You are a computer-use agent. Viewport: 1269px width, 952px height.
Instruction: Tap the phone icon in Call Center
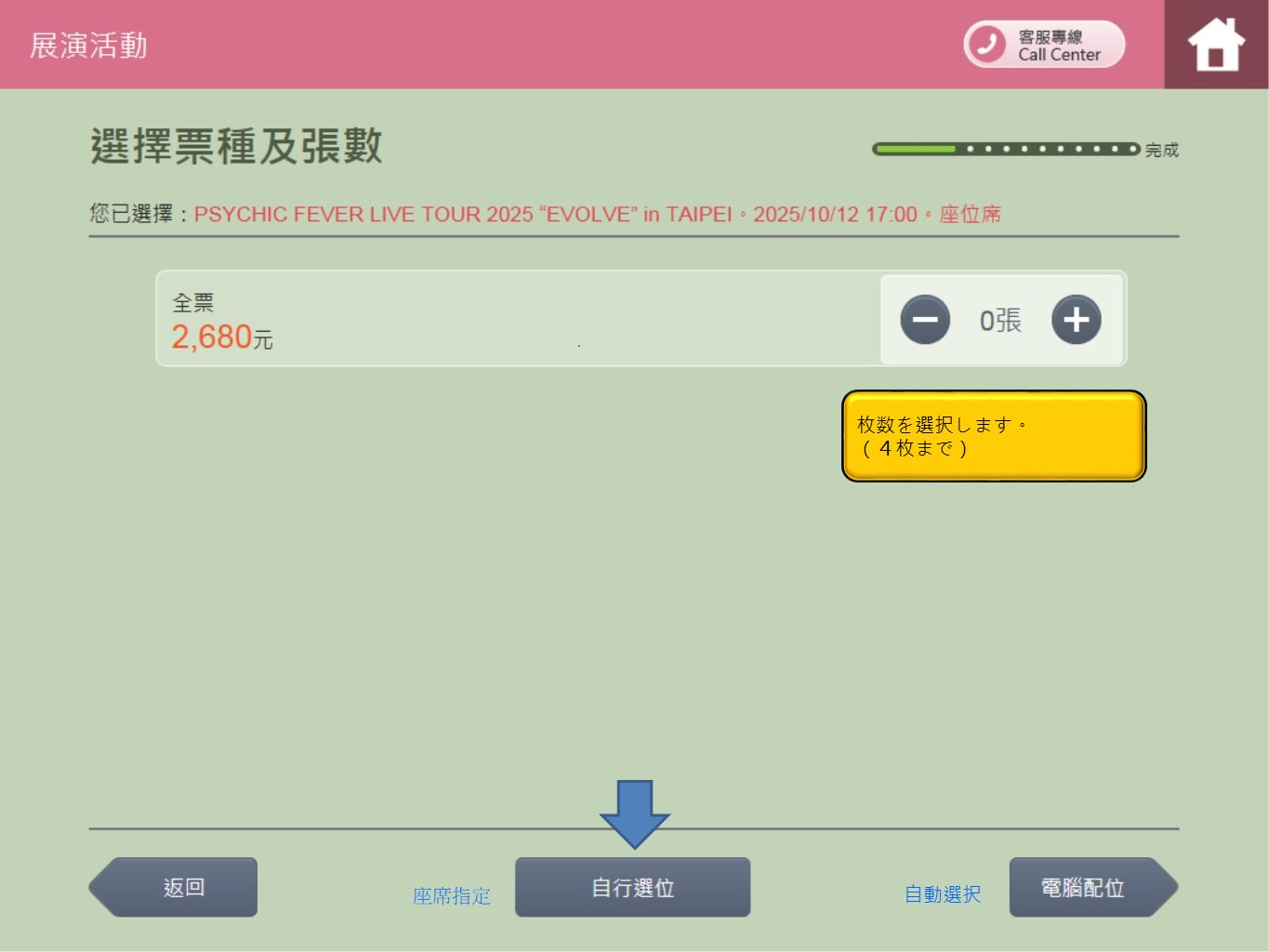tap(987, 44)
